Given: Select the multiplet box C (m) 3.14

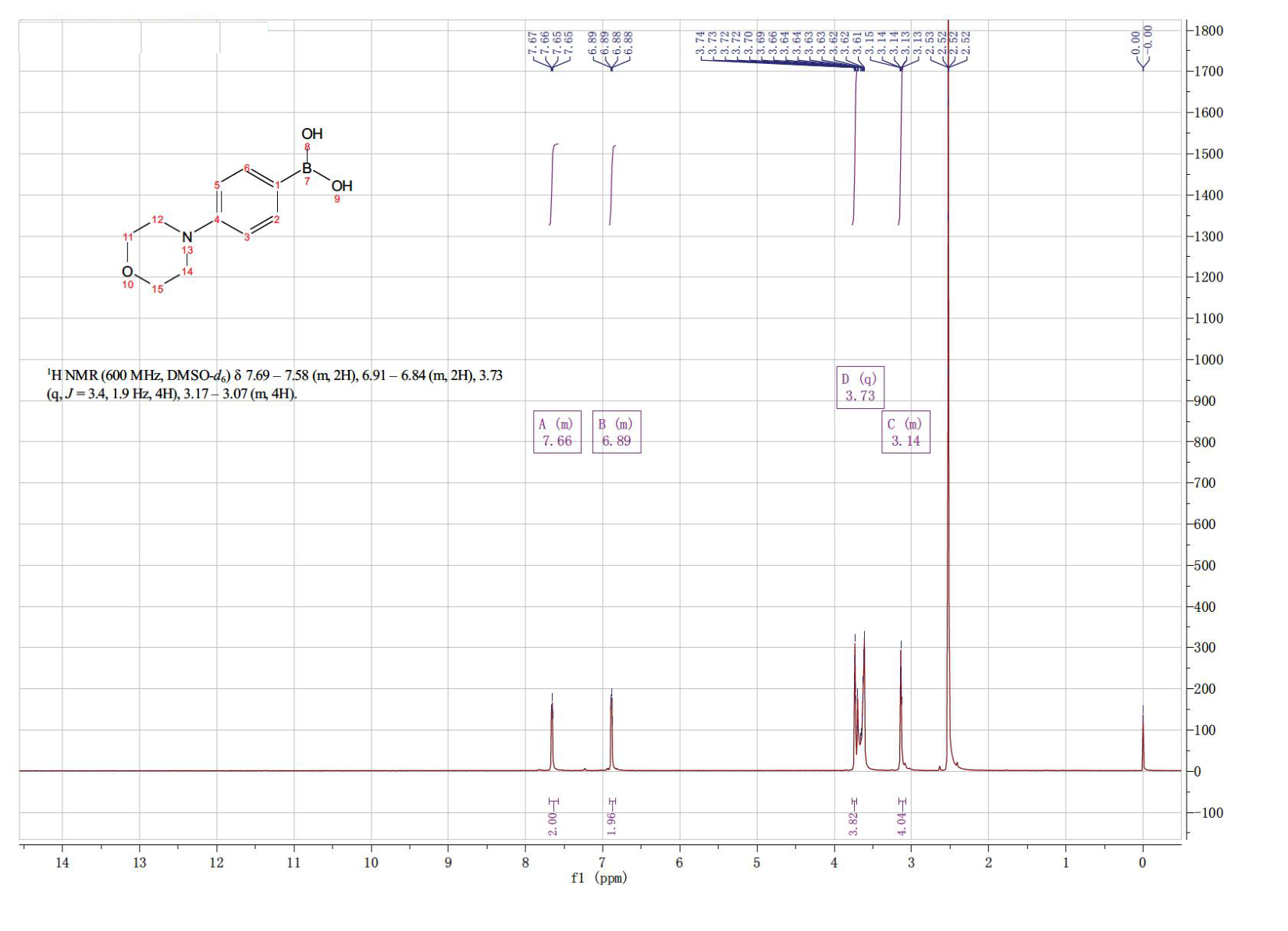Looking at the screenshot, I should (906, 432).
